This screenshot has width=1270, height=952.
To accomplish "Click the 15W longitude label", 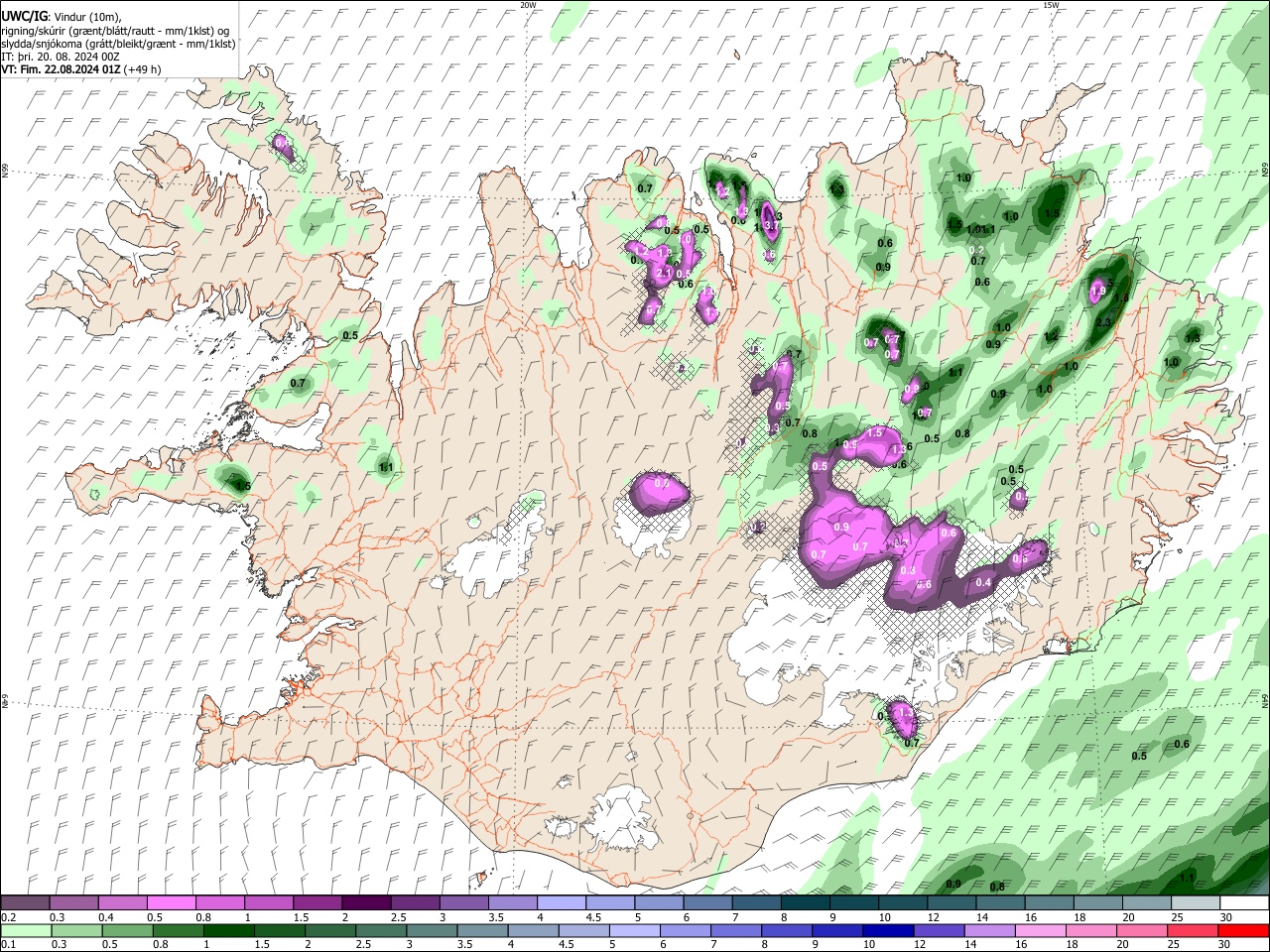I will pyautogui.click(x=1051, y=5).
